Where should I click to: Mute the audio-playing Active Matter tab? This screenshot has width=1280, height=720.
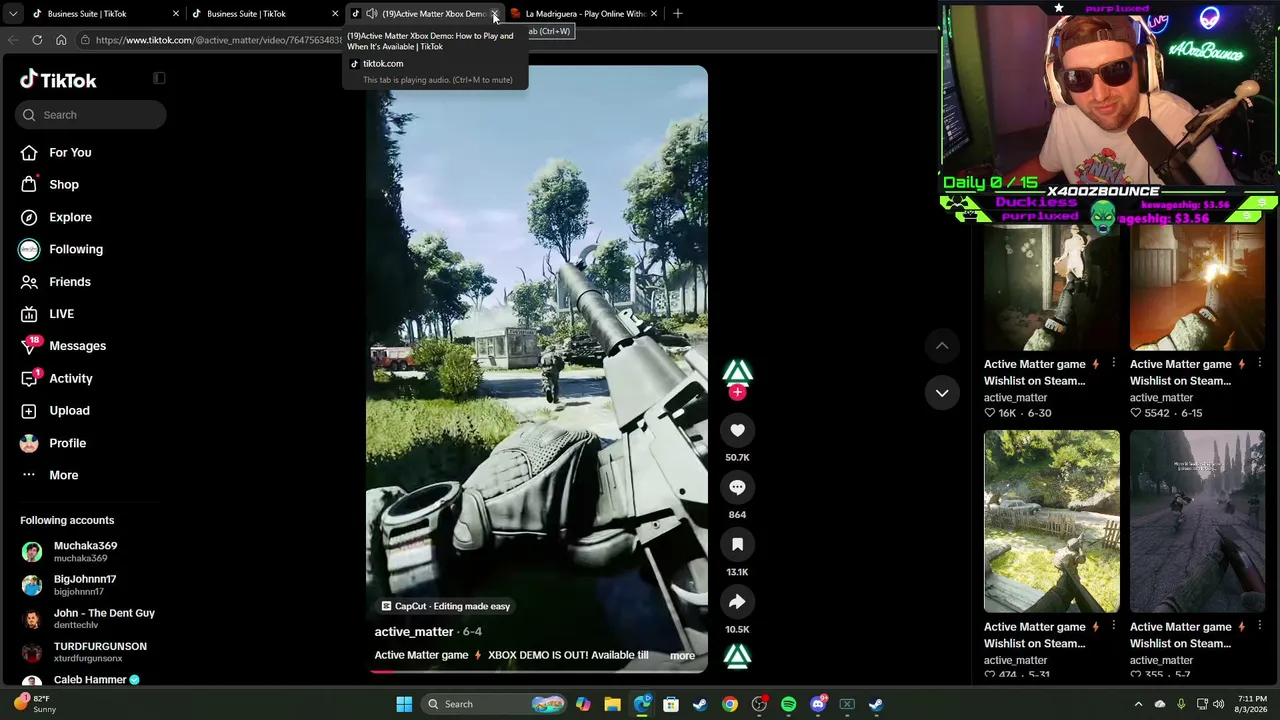[371, 13]
